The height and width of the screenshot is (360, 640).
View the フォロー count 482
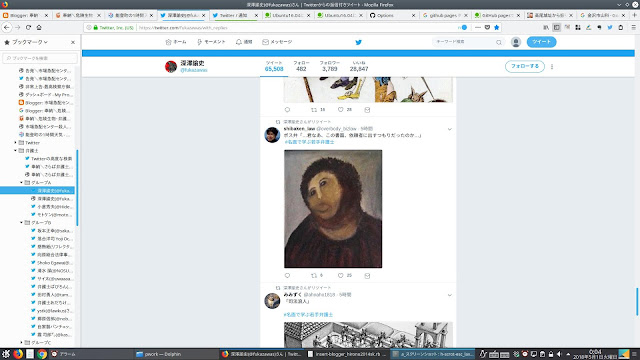[x=301, y=66]
